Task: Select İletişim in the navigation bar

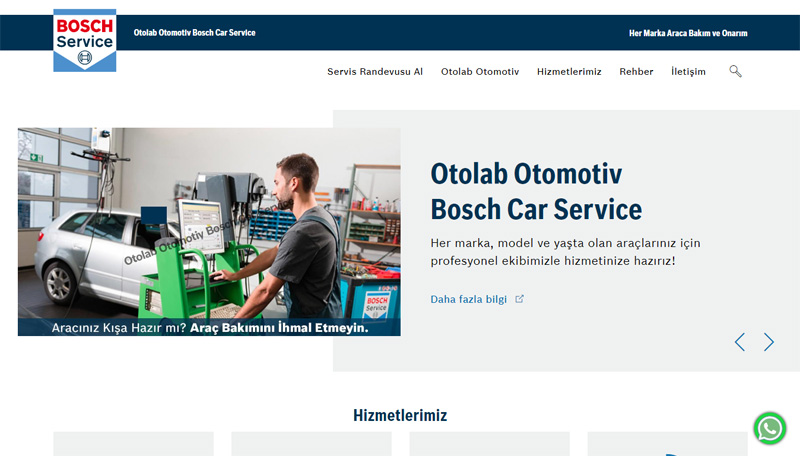Action: point(688,72)
